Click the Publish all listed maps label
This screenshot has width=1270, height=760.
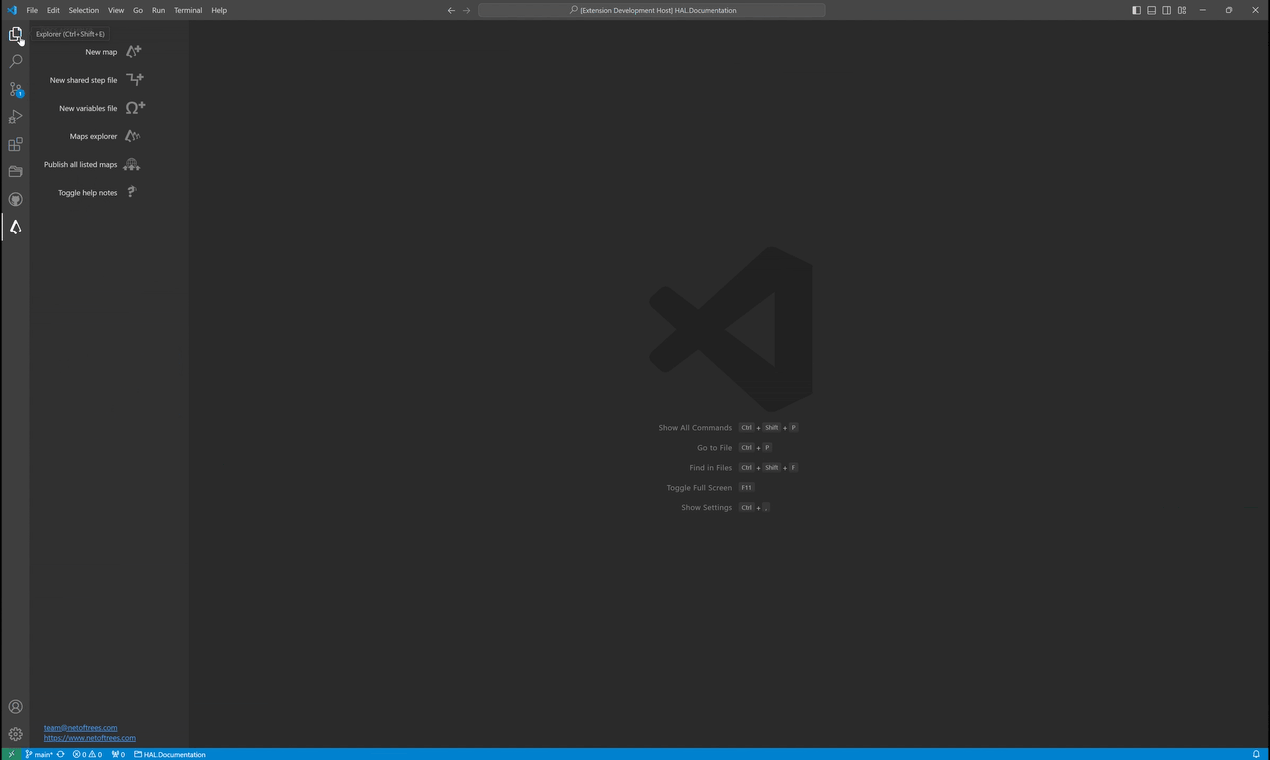pyautogui.click(x=80, y=164)
